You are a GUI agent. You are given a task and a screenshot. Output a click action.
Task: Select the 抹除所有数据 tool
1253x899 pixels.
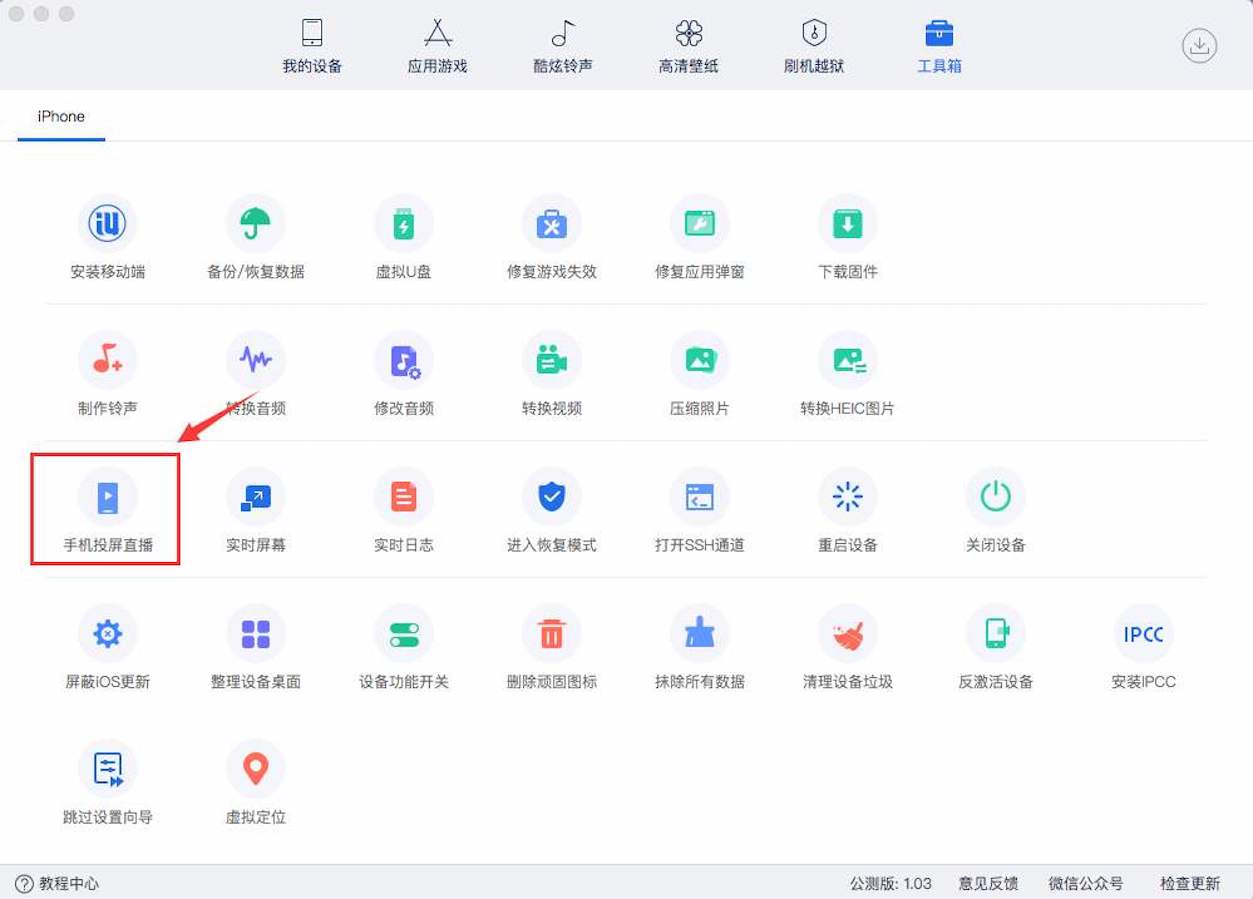(x=699, y=634)
